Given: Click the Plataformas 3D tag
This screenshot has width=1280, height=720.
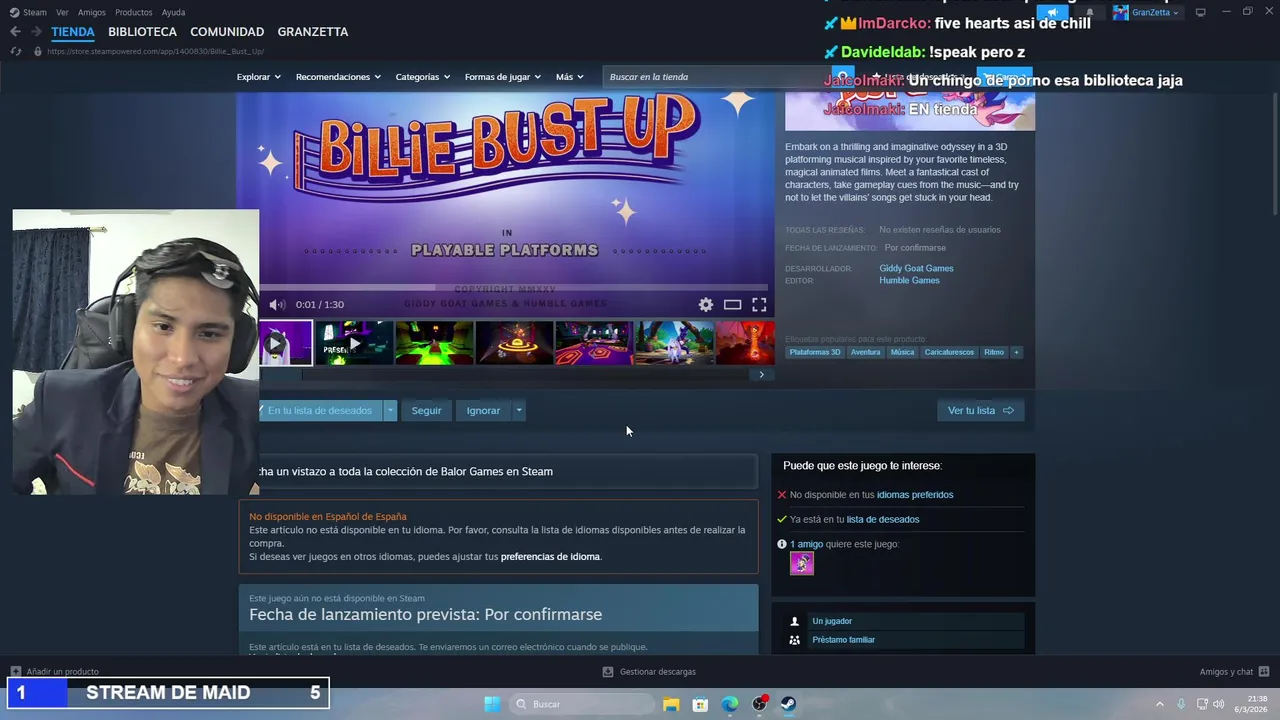Looking at the screenshot, I should (x=815, y=352).
